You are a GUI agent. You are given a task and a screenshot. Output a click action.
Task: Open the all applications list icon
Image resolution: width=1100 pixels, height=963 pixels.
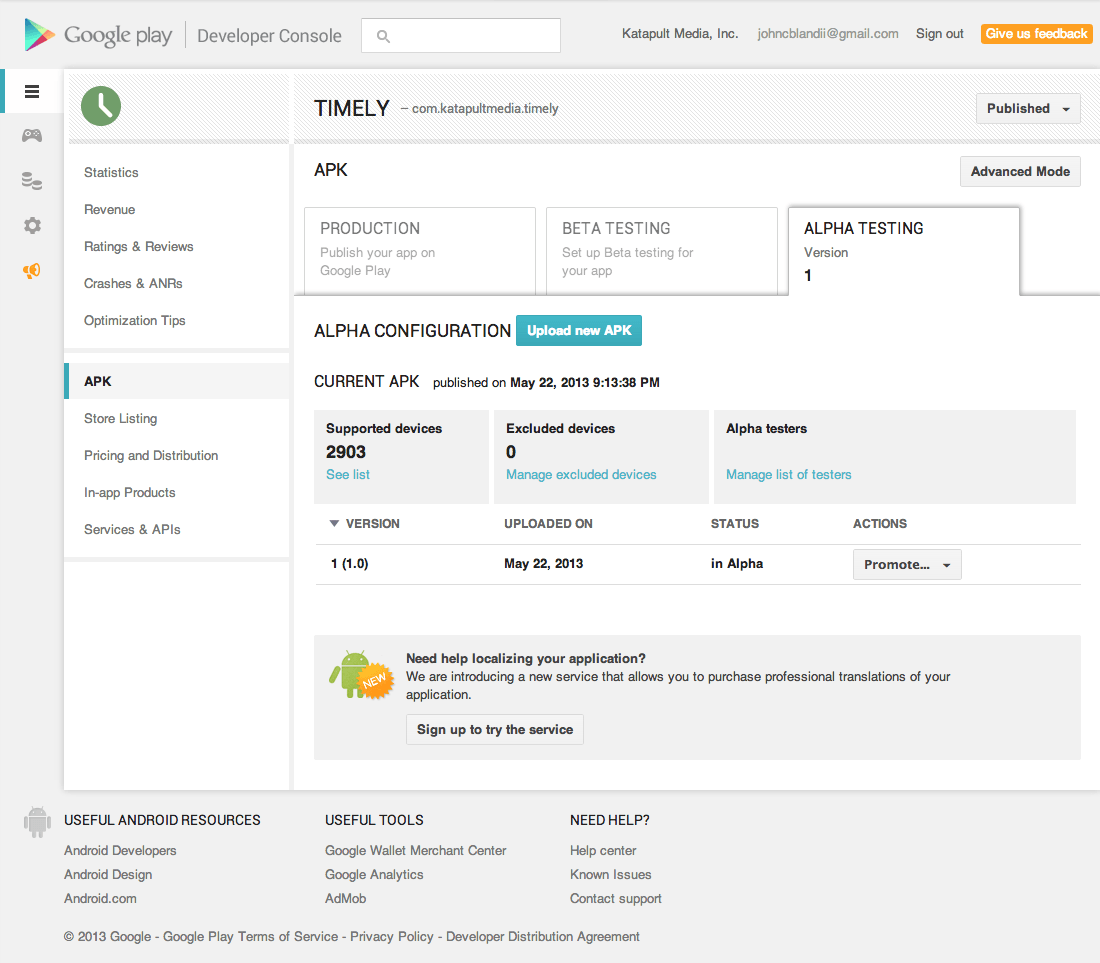(x=32, y=91)
